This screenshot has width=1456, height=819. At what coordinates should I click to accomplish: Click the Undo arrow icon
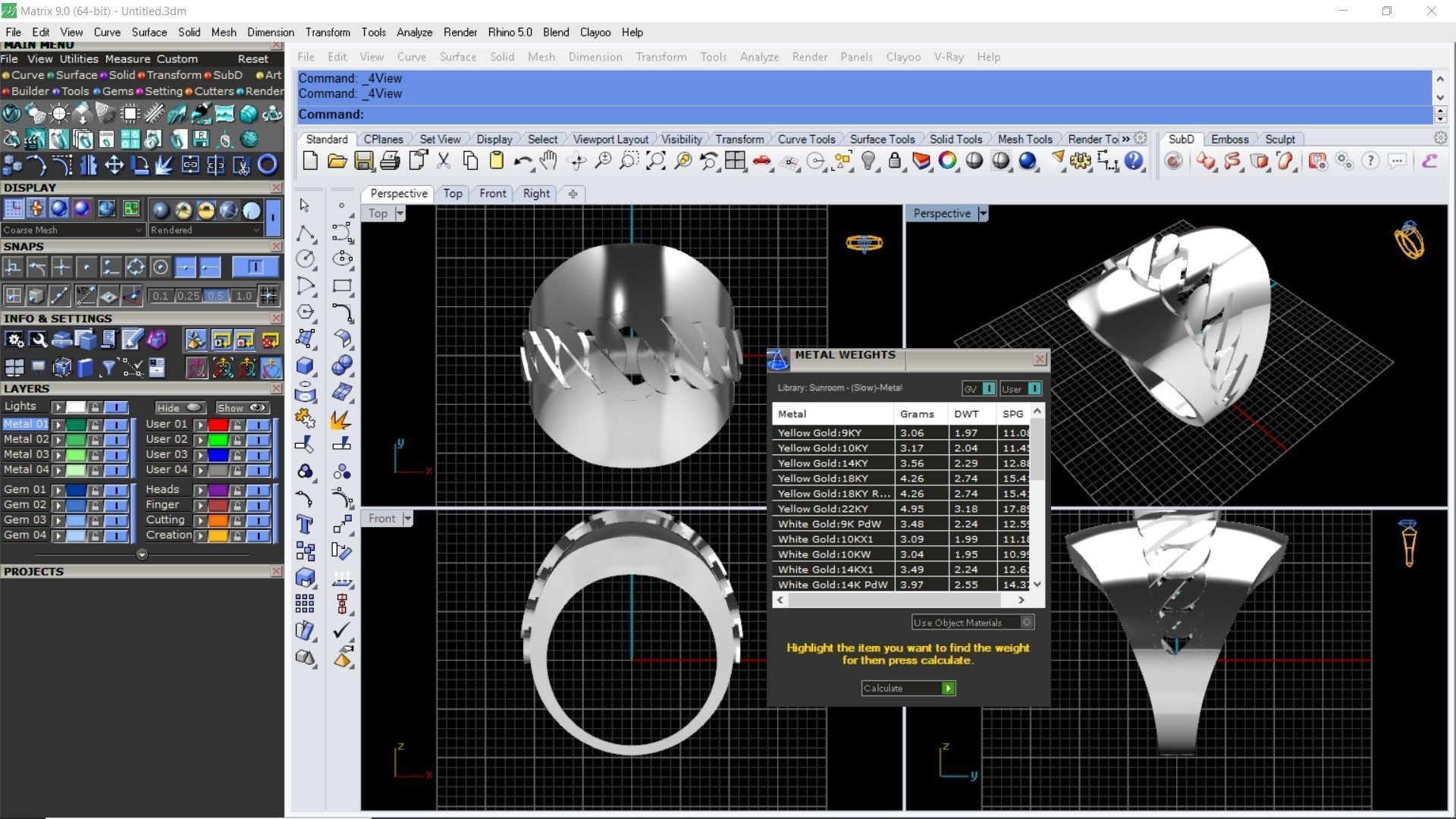(522, 161)
